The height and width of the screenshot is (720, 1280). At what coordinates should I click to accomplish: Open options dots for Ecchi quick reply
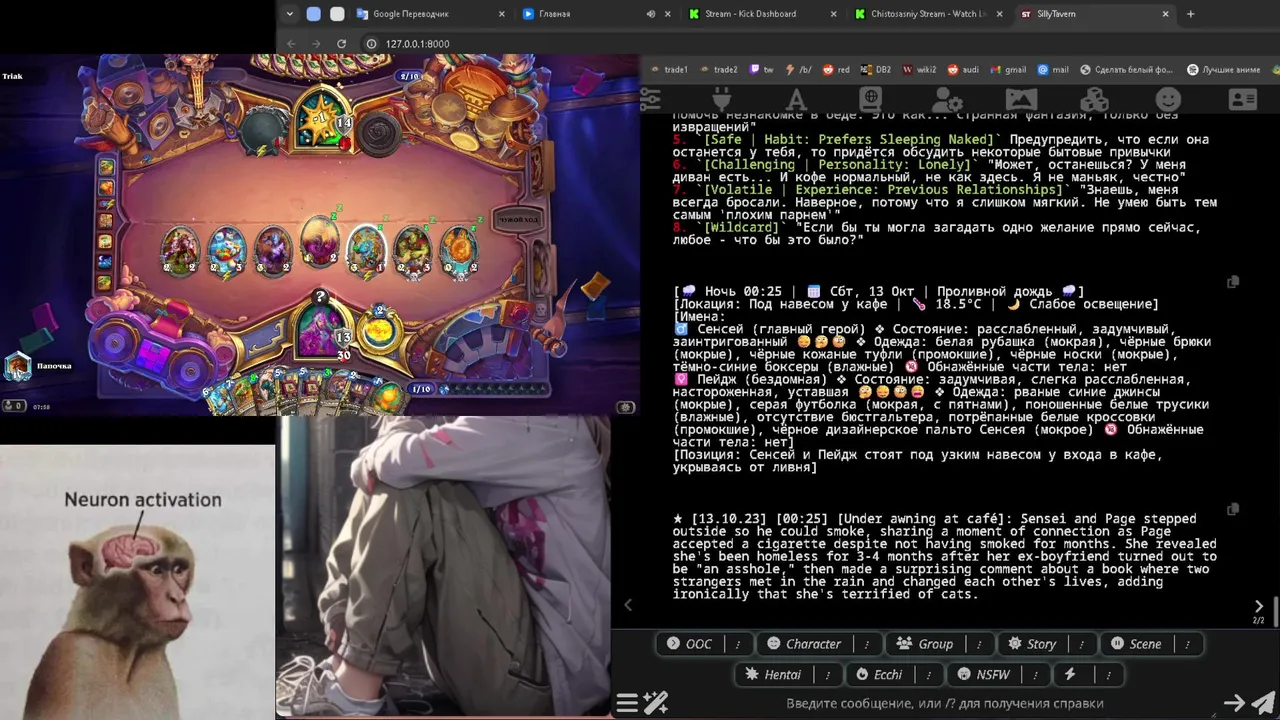click(929, 675)
